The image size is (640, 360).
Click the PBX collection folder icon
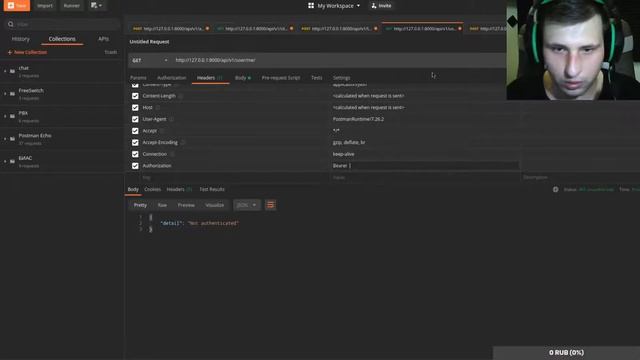pyautogui.click(x=12, y=116)
